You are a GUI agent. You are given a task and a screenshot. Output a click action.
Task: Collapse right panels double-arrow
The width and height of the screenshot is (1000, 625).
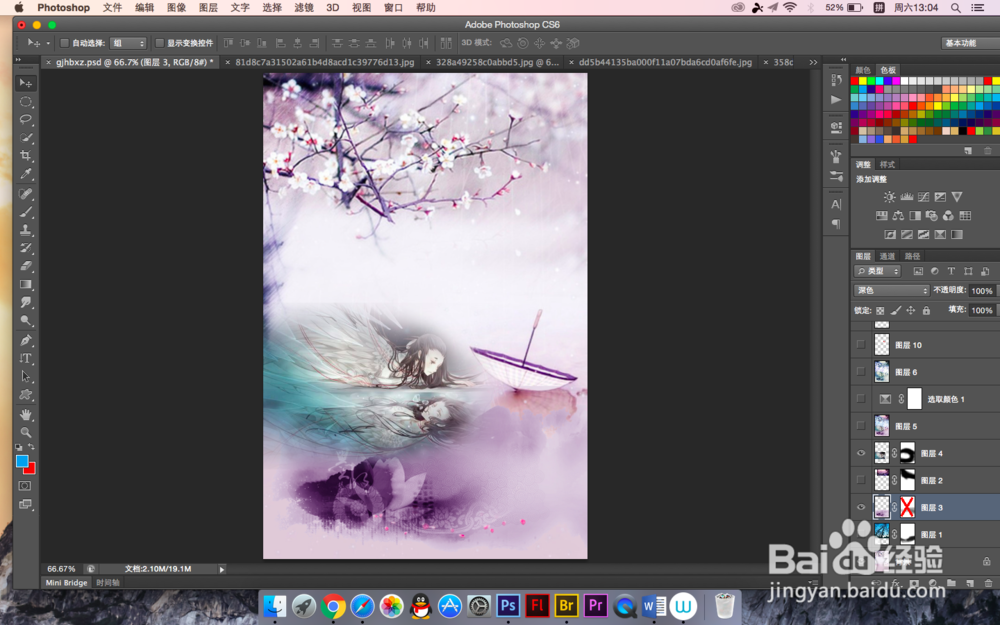tap(843, 59)
